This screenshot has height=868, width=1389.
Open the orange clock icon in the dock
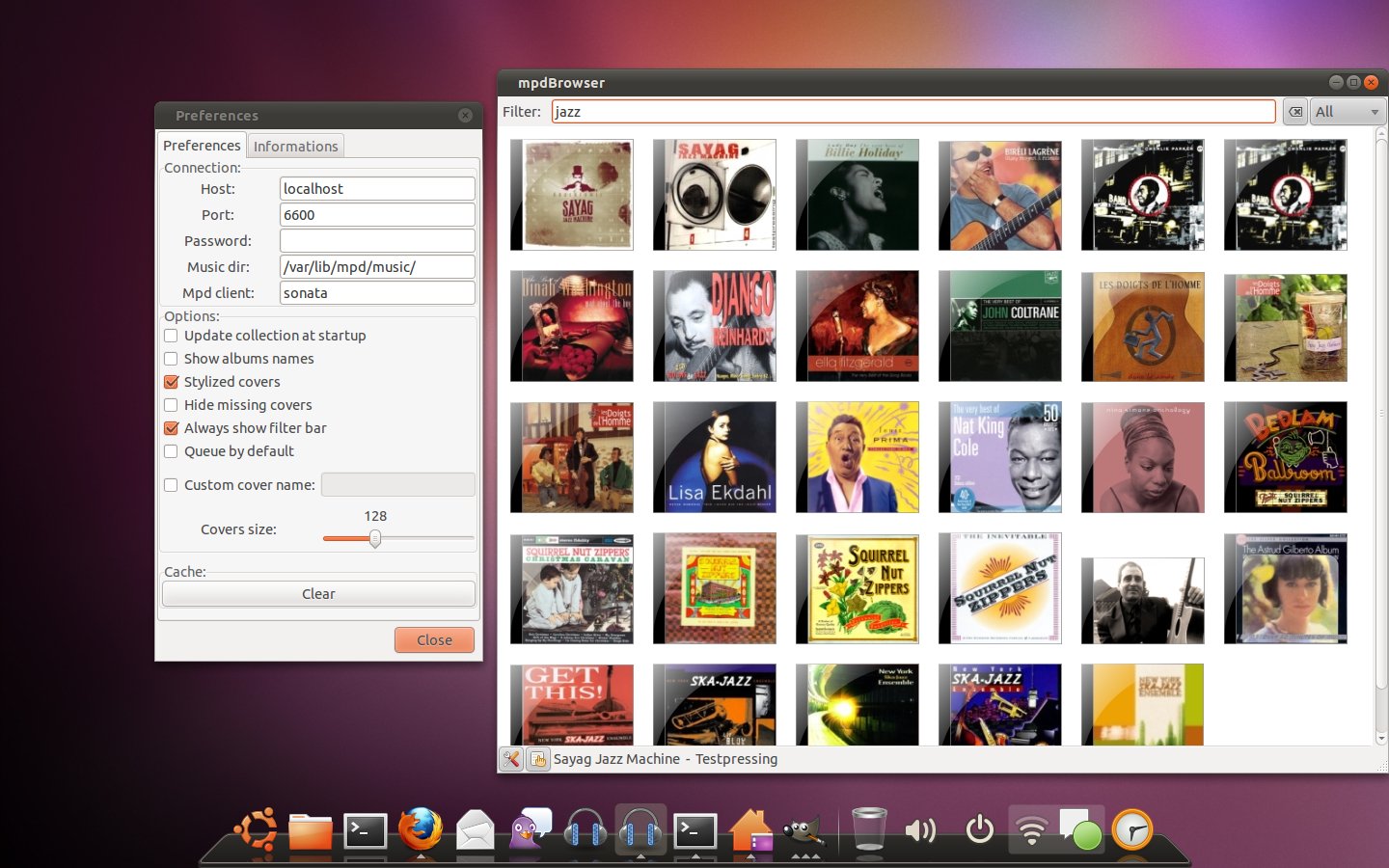[x=1132, y=829]
